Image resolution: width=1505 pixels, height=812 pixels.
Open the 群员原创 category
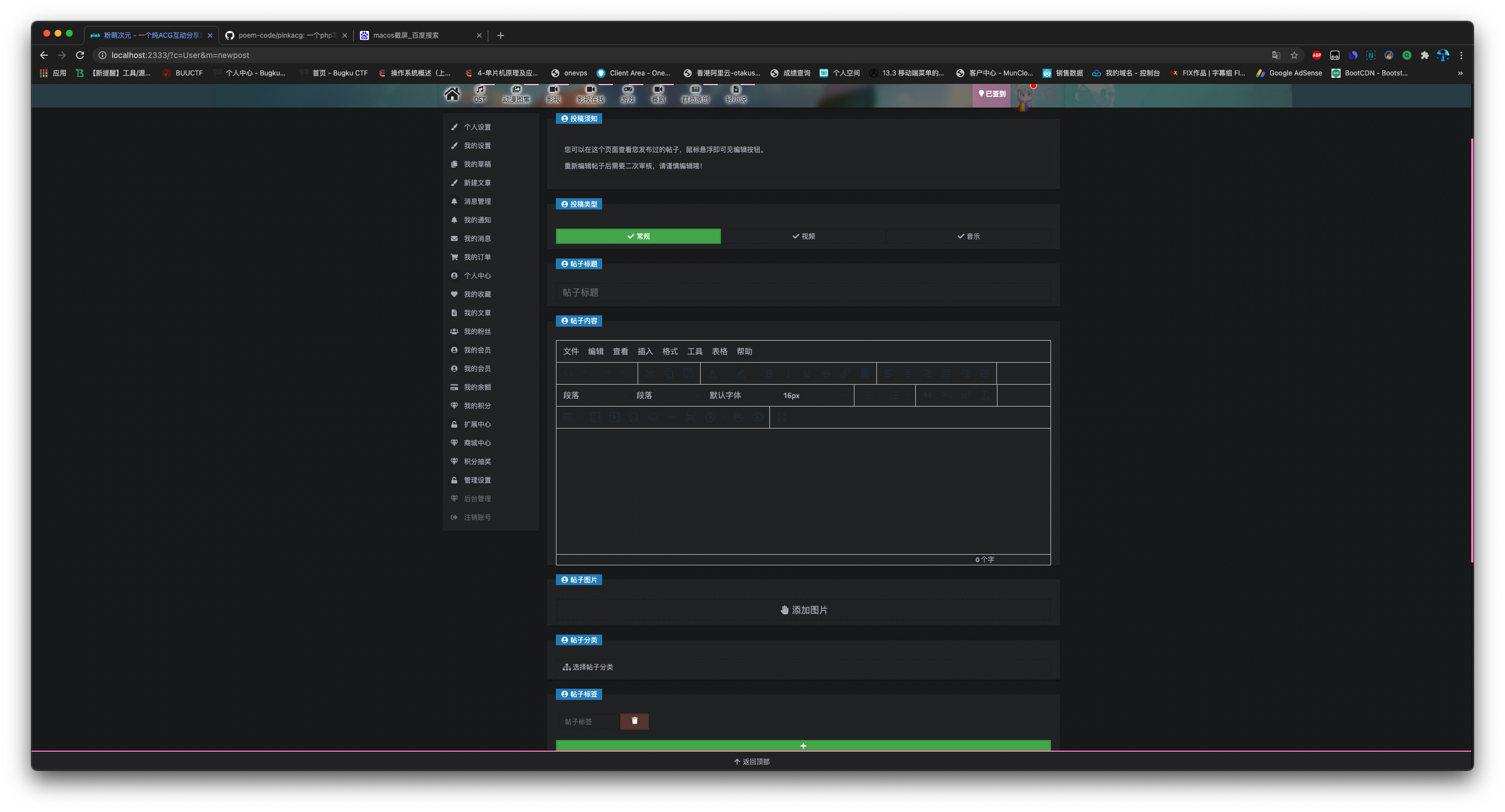coord(695,94)
